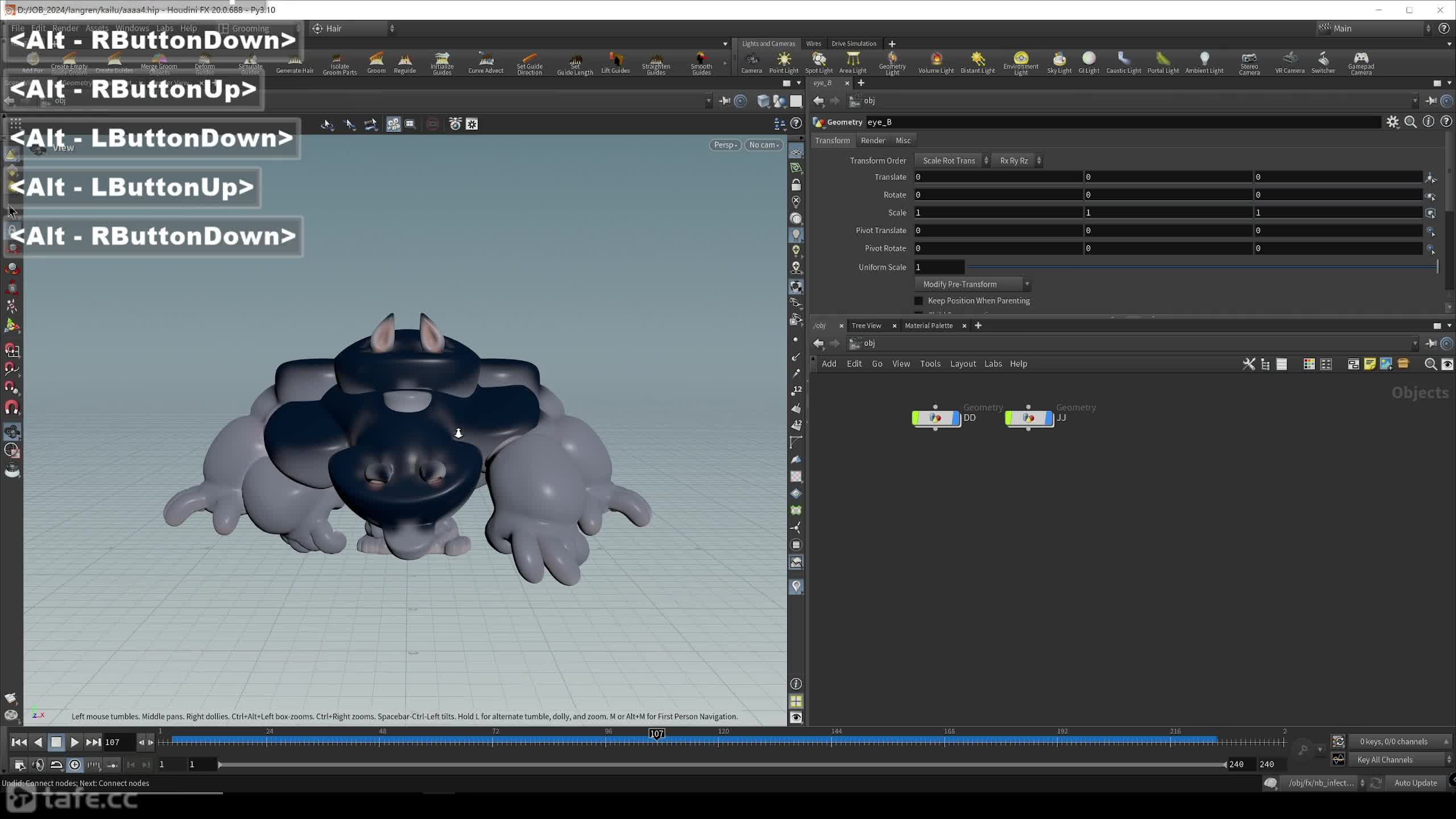Screen dimensions: 1456x819
Task: Expand Modify Pre-Transform dropdown
Action: pos(973,284)
